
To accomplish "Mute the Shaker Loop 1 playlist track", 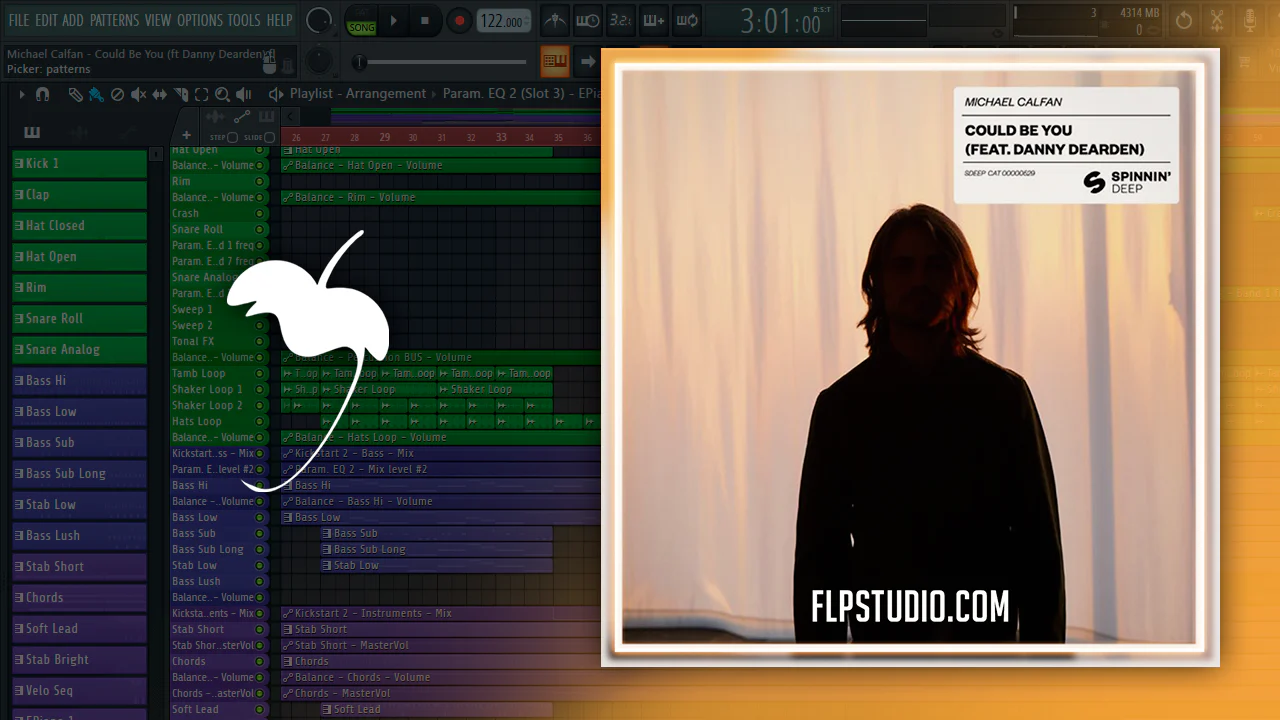I will tap(260, 389).
